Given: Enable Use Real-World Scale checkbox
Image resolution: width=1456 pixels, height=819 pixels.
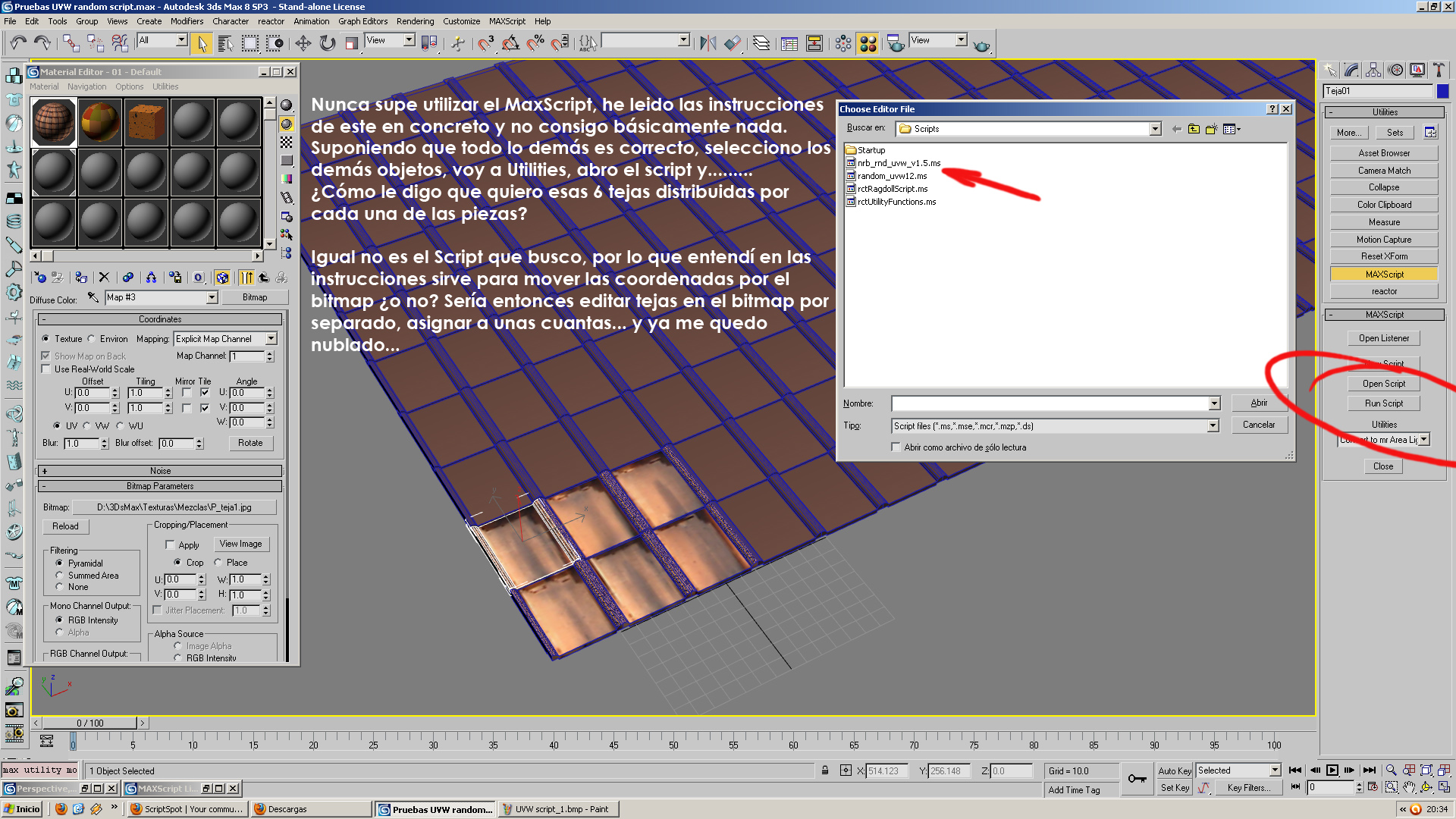Looking at the screenshot, I should click(x=46, y=369).
